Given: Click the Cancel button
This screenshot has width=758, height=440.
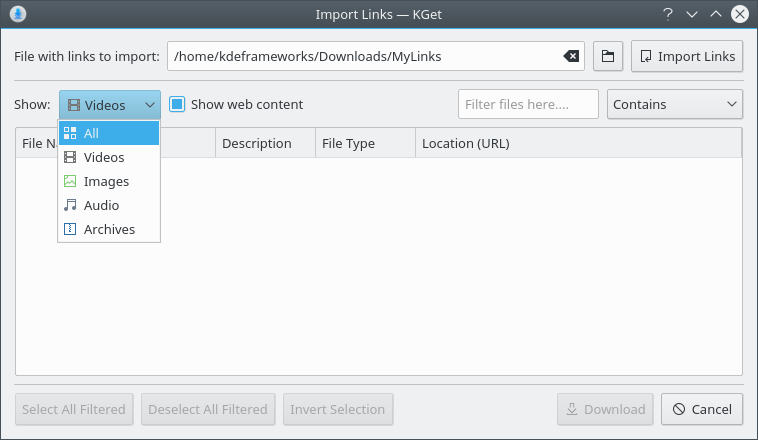Looking at the screenshot, I should pos(702,409).
